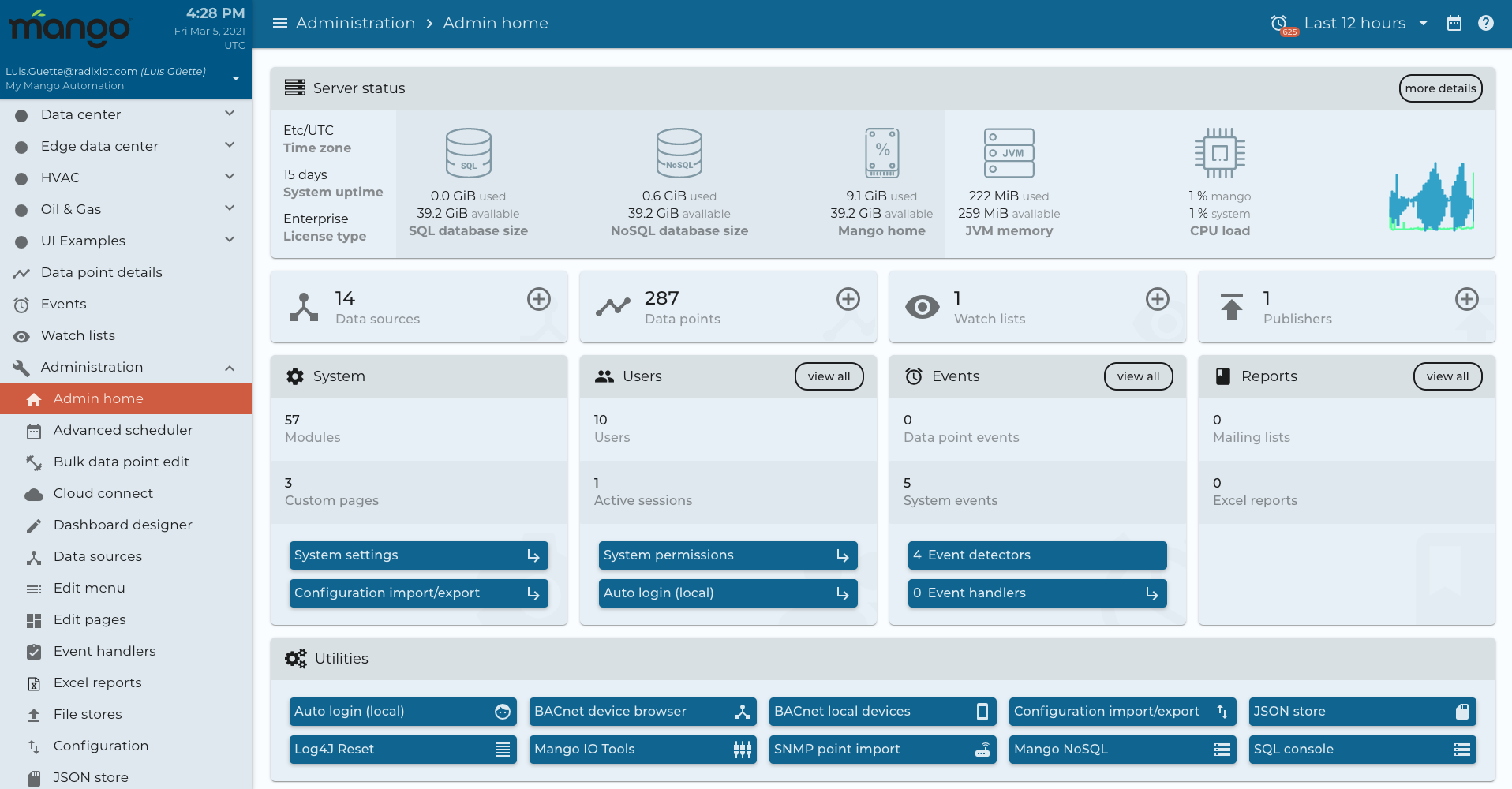This screenshot has height=789, width=1512.
Task: Open Data point details in sidebar
Action: (126, 272)
